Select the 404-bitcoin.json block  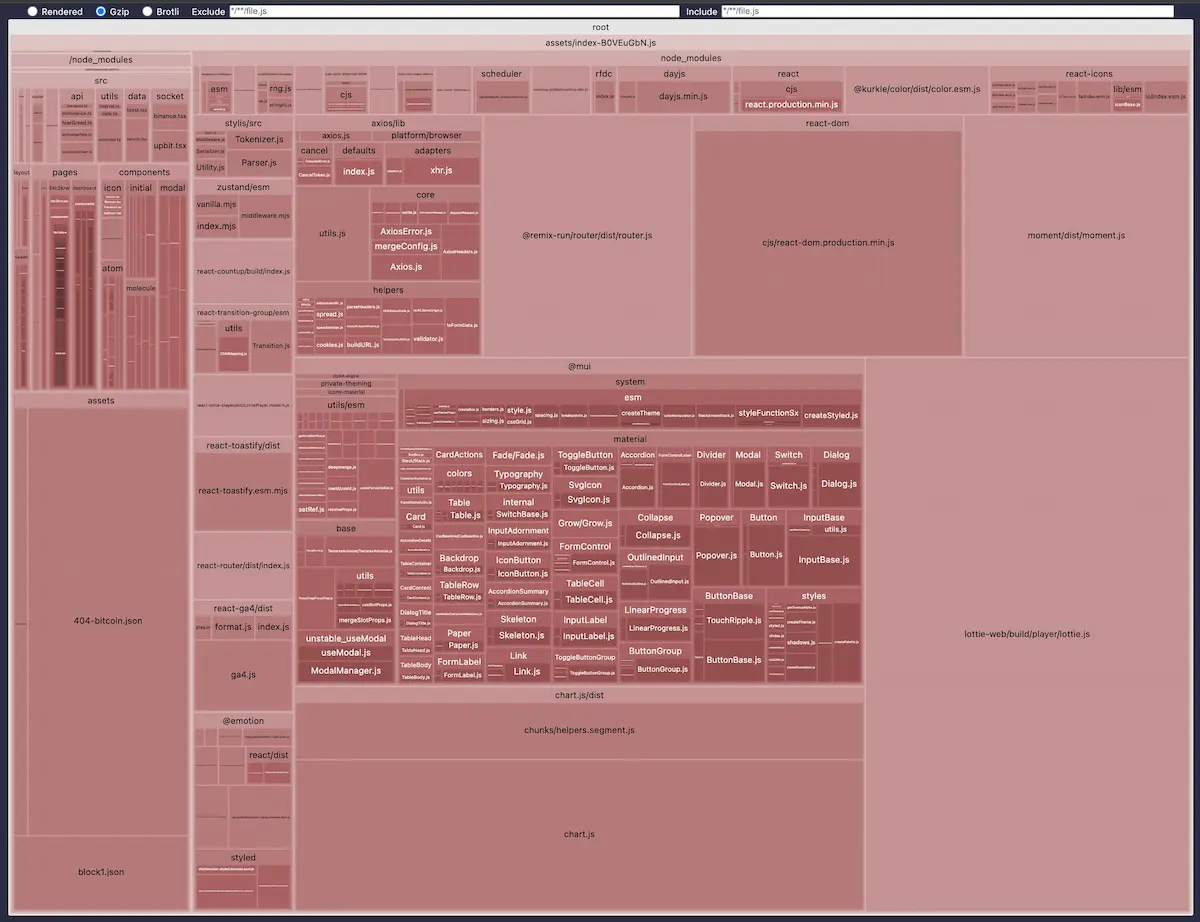(x=108, y=621)
